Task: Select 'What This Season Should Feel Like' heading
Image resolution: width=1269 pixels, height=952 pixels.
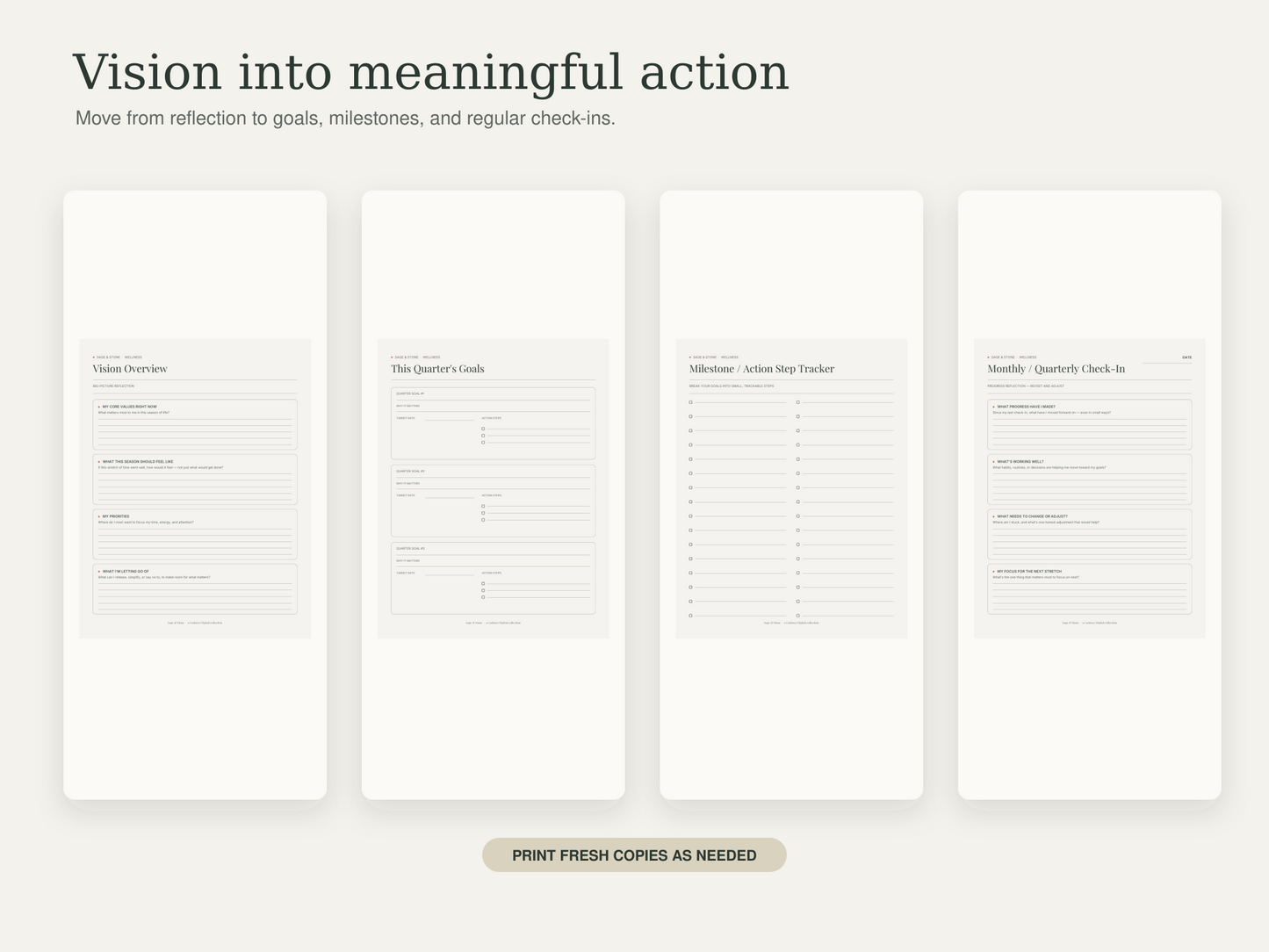Action: tap(138, 462)
